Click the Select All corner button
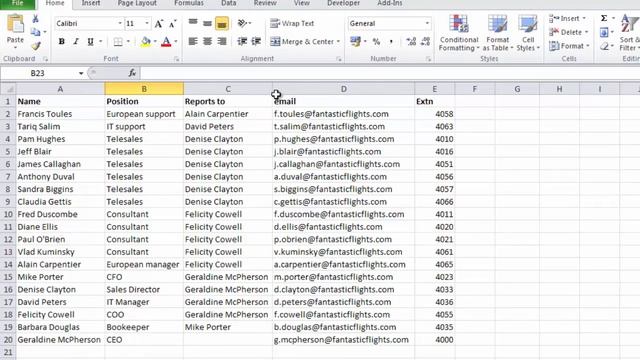The width and height of the screenshot is (640, 360). click(x=8, y=89)
